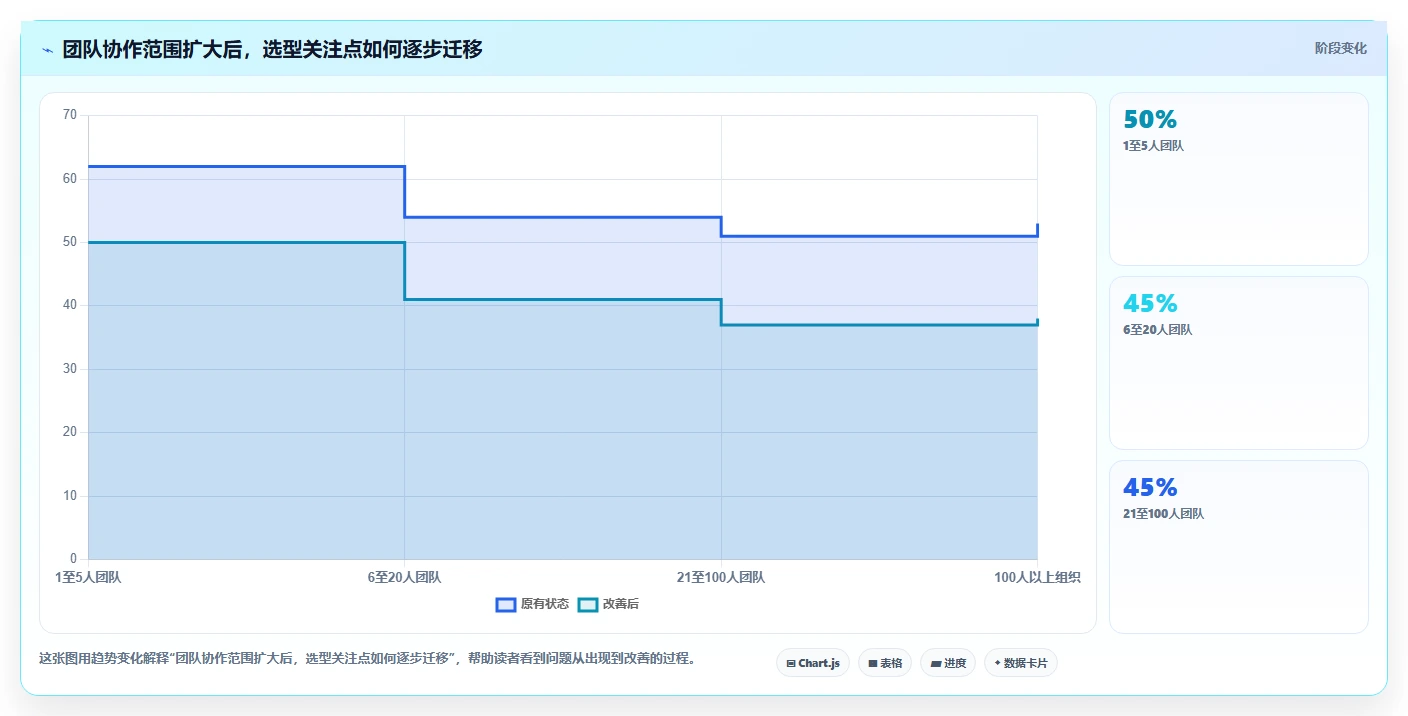Click the 进度 tag

[948, 663]
